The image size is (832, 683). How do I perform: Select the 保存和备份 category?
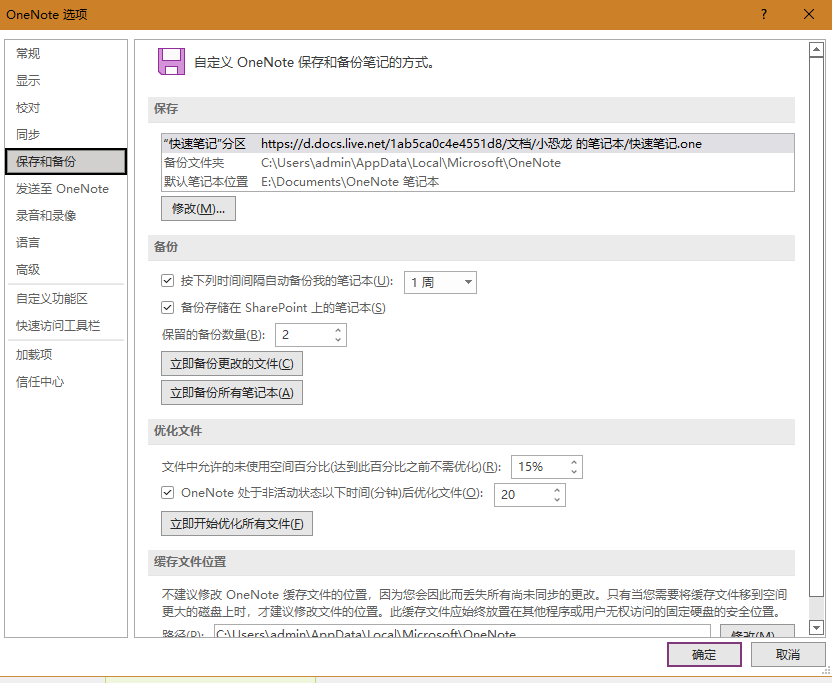(66, 161)
